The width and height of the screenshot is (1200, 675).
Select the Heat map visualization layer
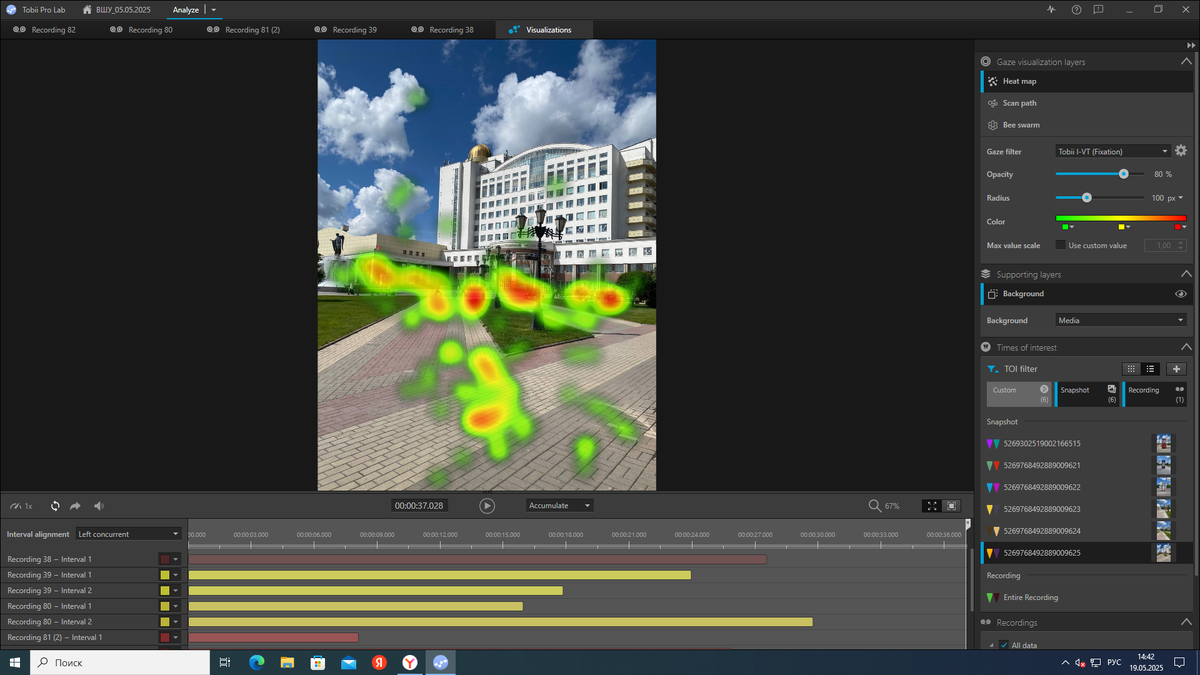pos(1085,81)
